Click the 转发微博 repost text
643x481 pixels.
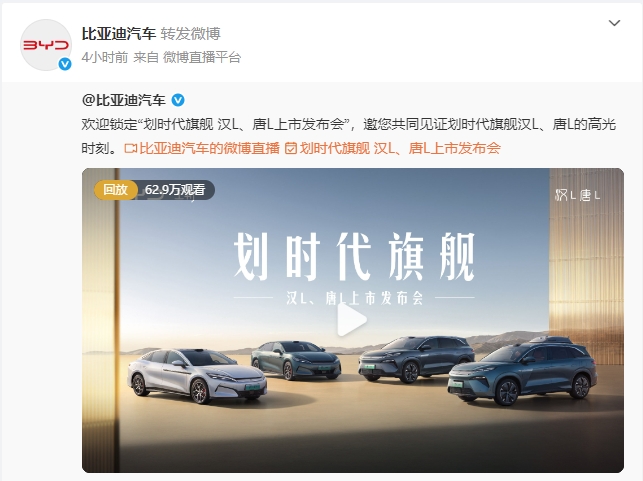[x=190, y=34]
